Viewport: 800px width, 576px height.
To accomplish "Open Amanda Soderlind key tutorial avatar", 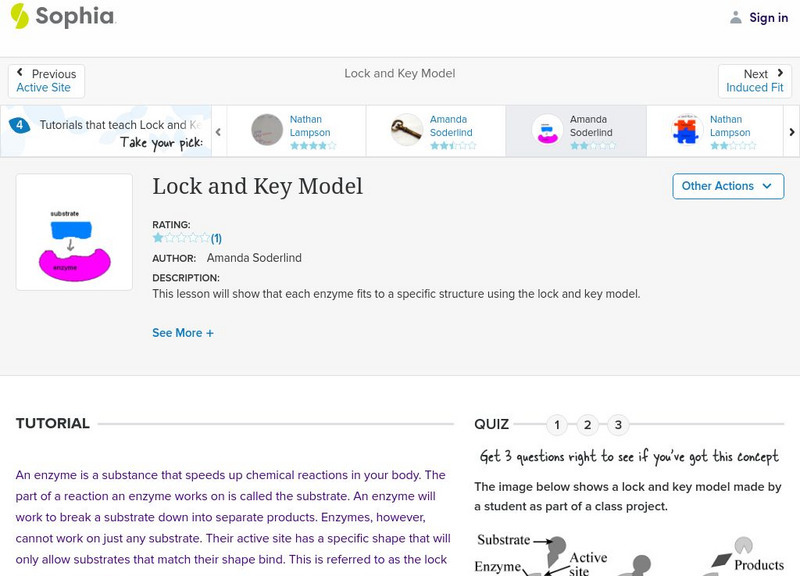I will click(x=407, y=130).
